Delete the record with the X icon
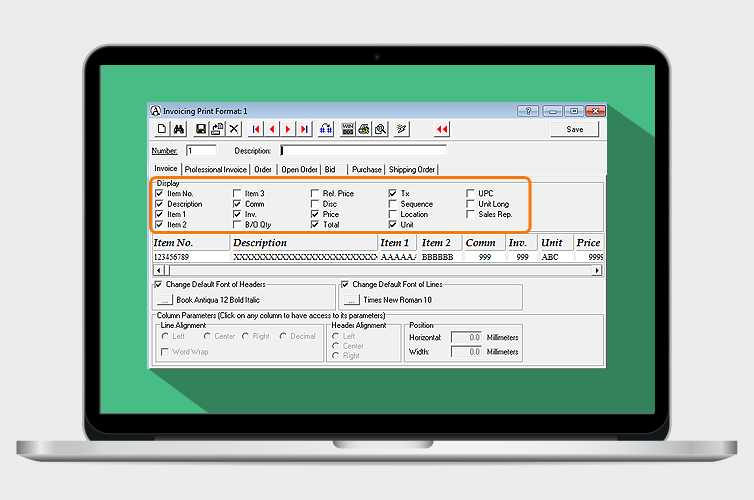The image size is (754, 500). click(x=234, y=129)
